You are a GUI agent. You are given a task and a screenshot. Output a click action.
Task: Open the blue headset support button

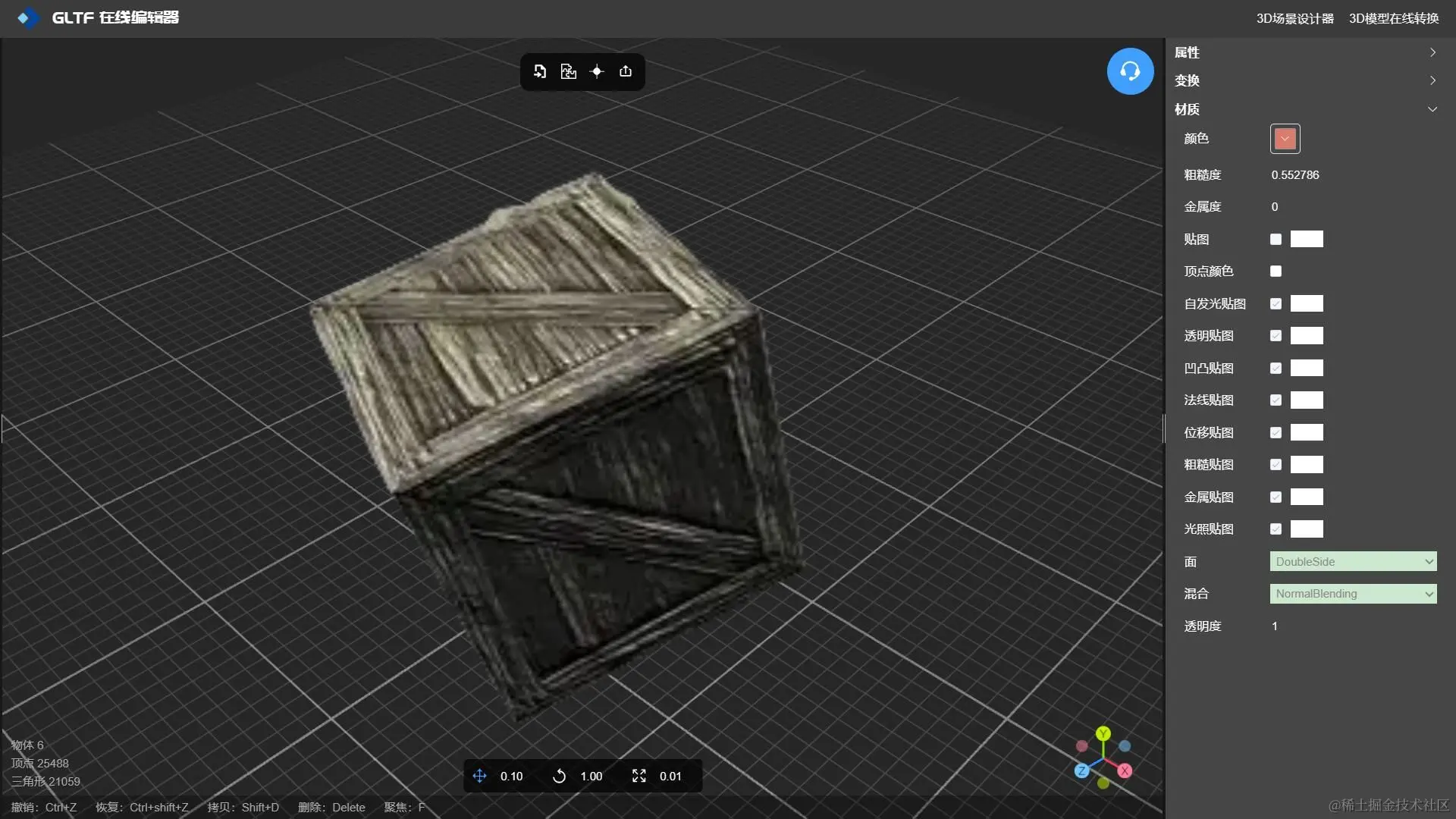point(1130,71)
